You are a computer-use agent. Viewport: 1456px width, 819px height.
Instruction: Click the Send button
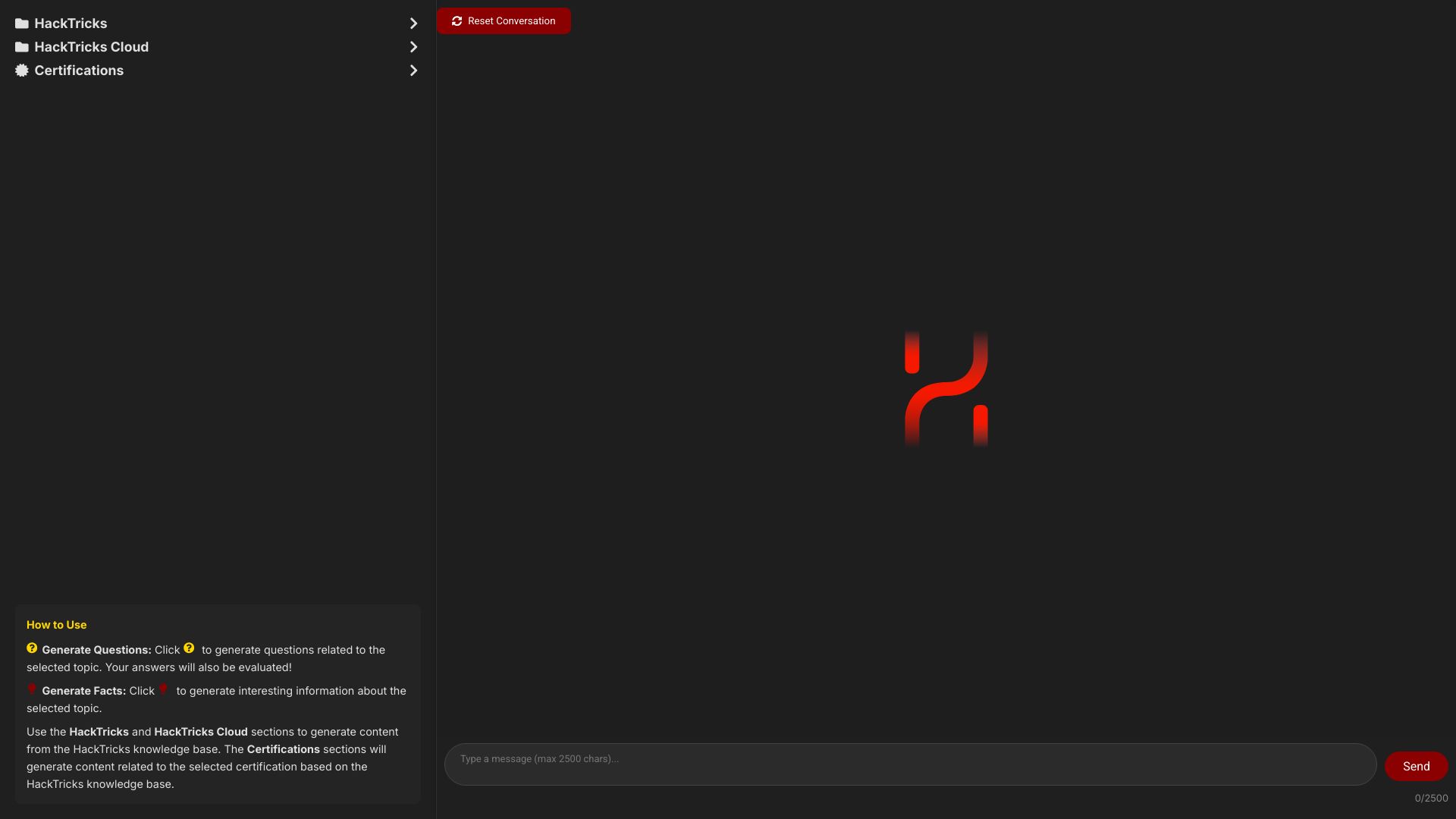click(x=1416, y=766)
